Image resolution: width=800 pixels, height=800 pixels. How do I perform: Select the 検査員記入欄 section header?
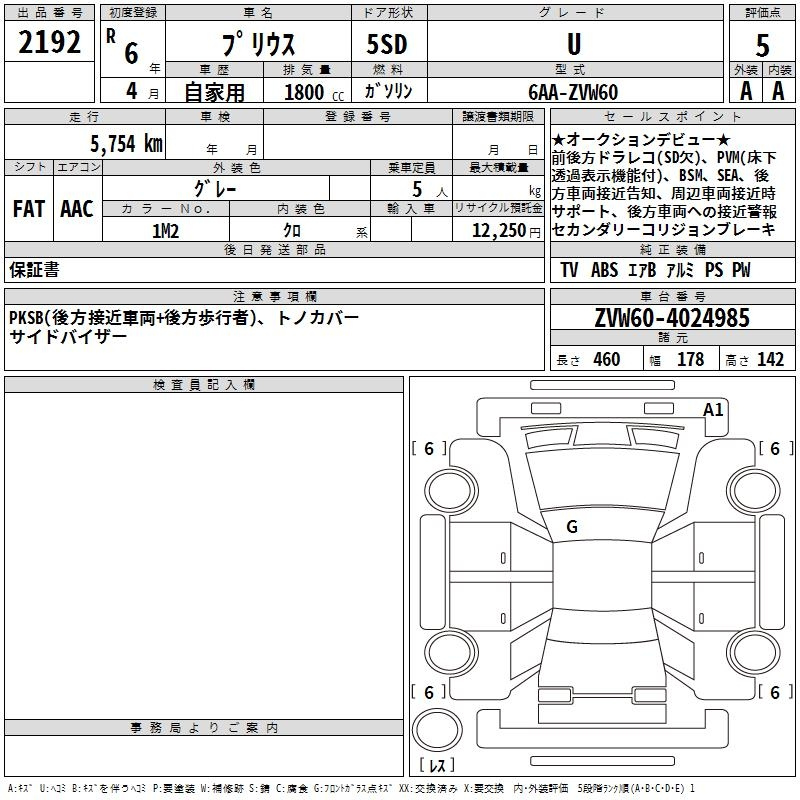(x=204, y=385)
